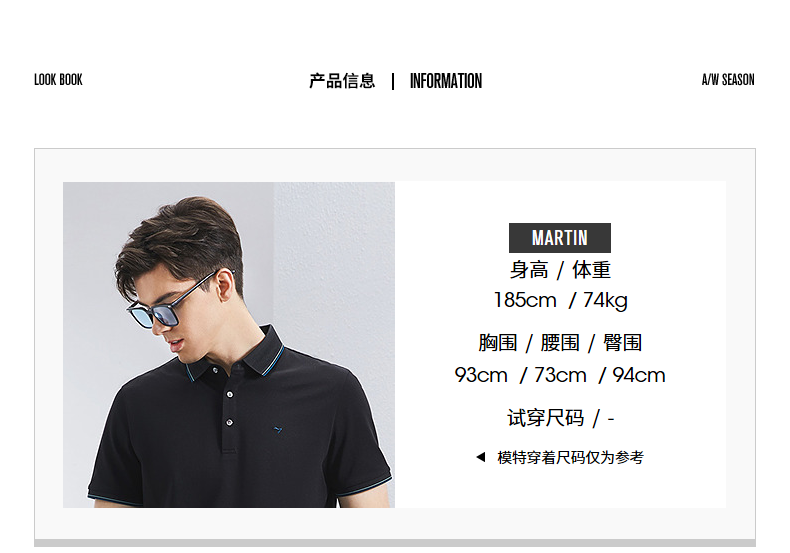Click the vertical divider between 产品信息 and INFORMATION
This screenshot has width=790, height=553.
[393, 81]
